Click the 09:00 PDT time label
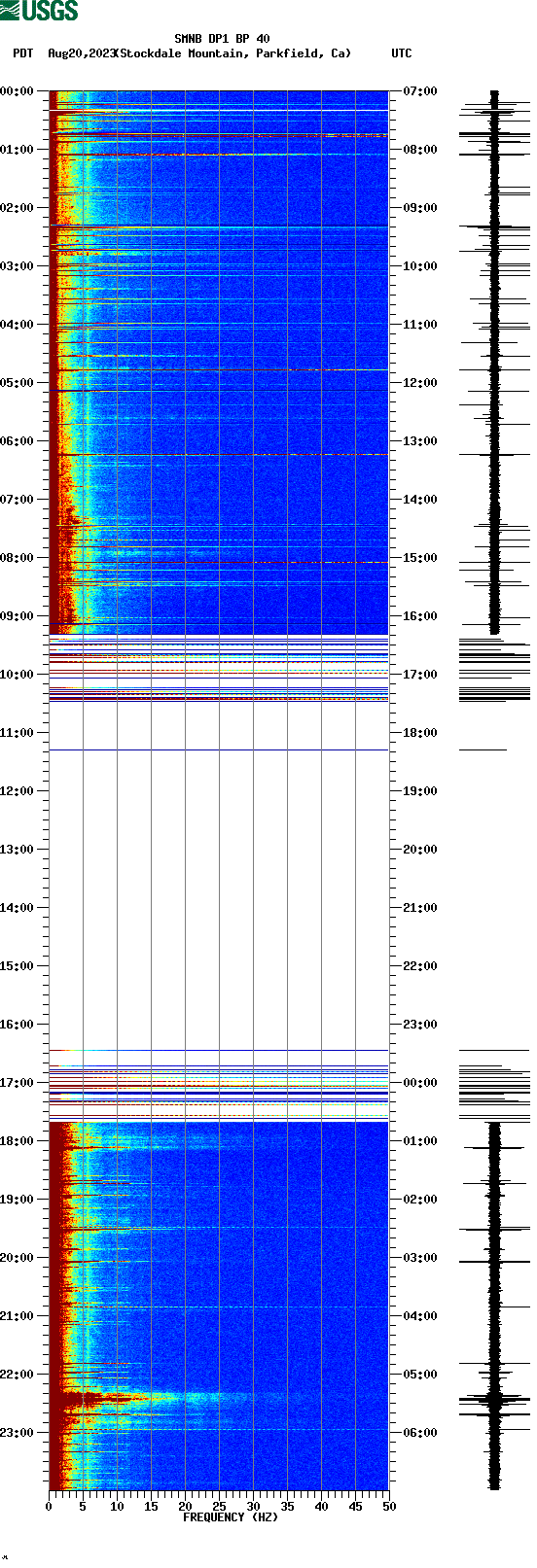537x1568 pixels. click(x=17, y=616)
